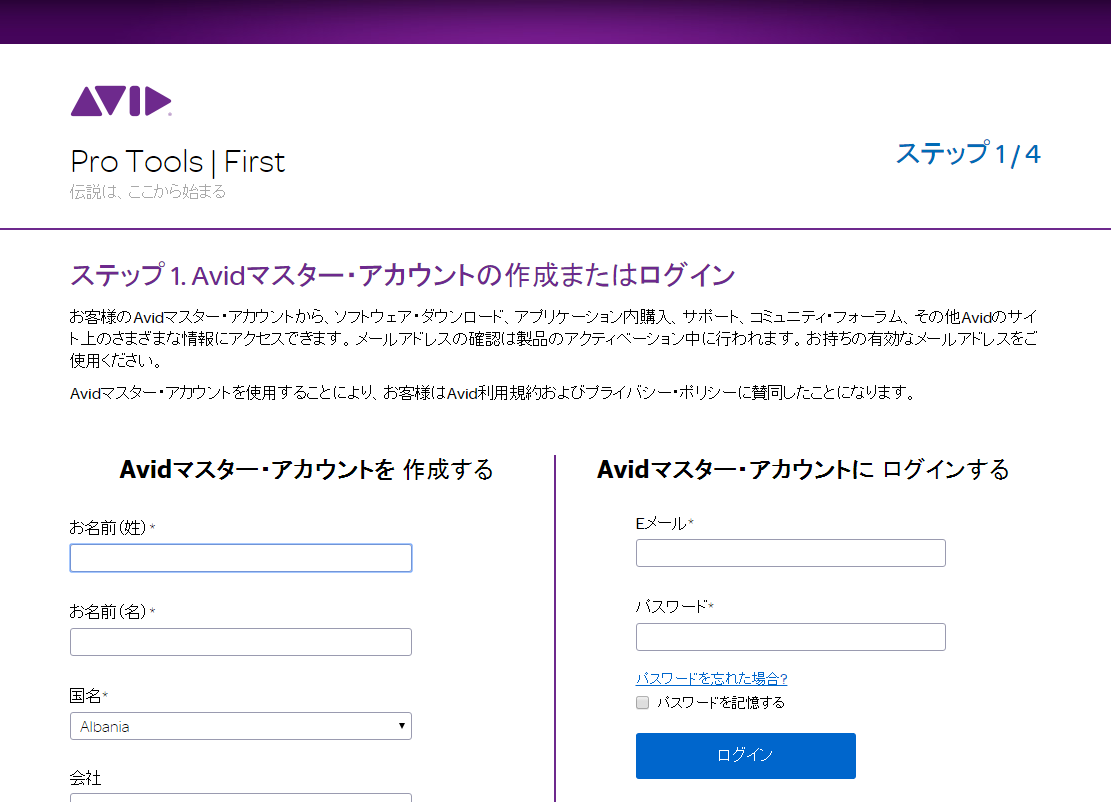Click the 会社 company input field
This screenshot has width=1111, height=802.
[x=241, y=798]
